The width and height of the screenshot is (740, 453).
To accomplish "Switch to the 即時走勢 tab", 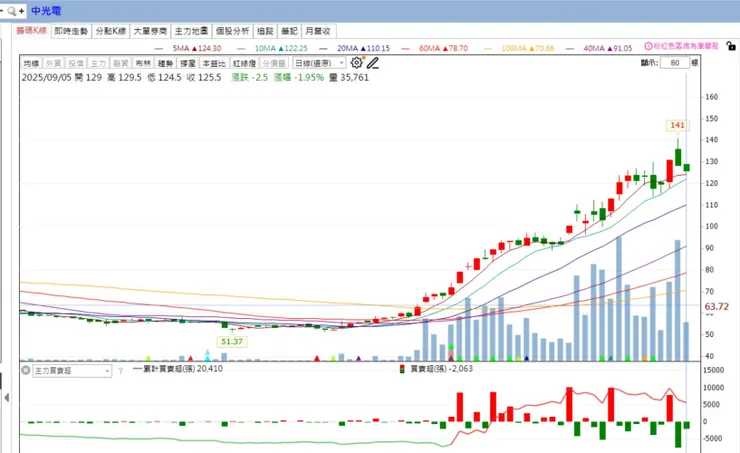I will [71, 31].
